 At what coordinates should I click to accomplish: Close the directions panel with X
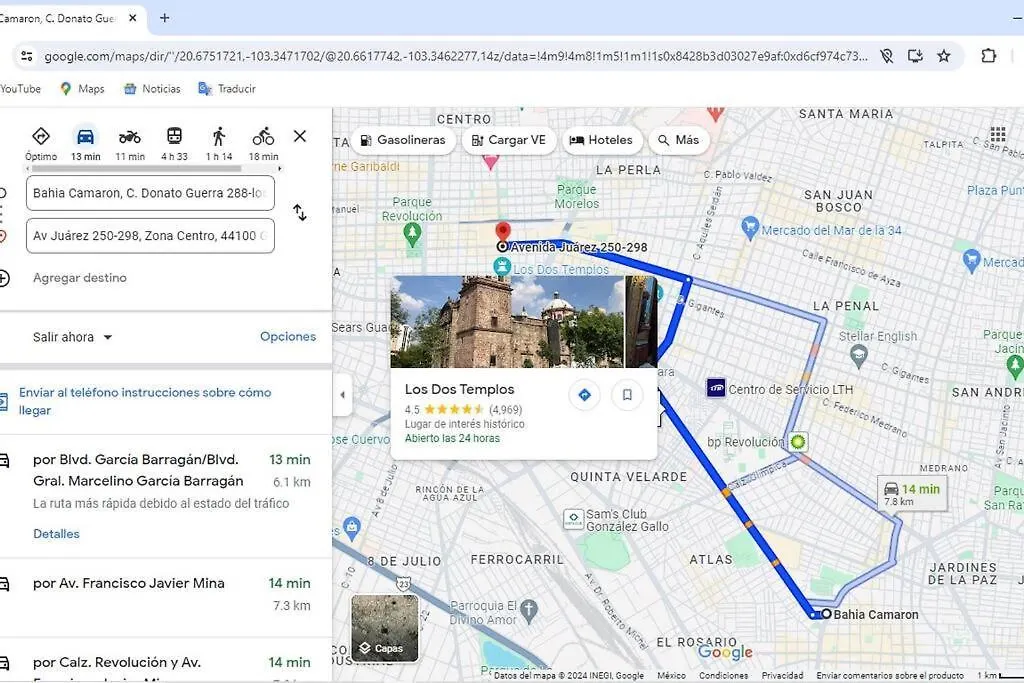pos(300,136)
